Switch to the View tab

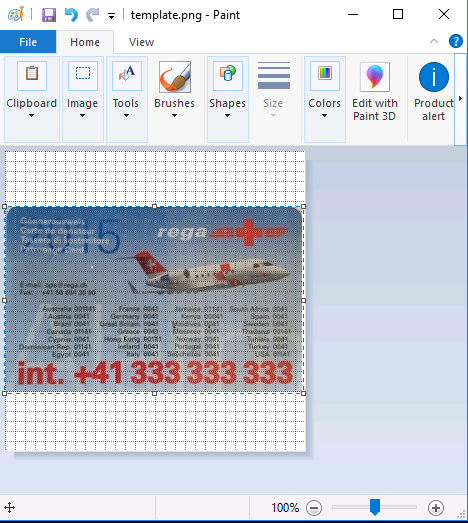141,42
